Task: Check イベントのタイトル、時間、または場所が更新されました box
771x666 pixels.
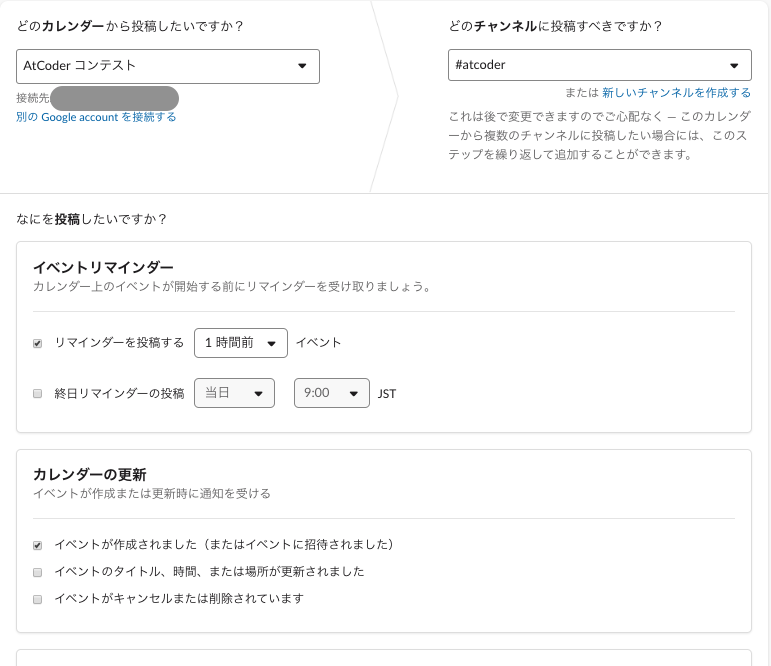Action: [x=37, y=573]
